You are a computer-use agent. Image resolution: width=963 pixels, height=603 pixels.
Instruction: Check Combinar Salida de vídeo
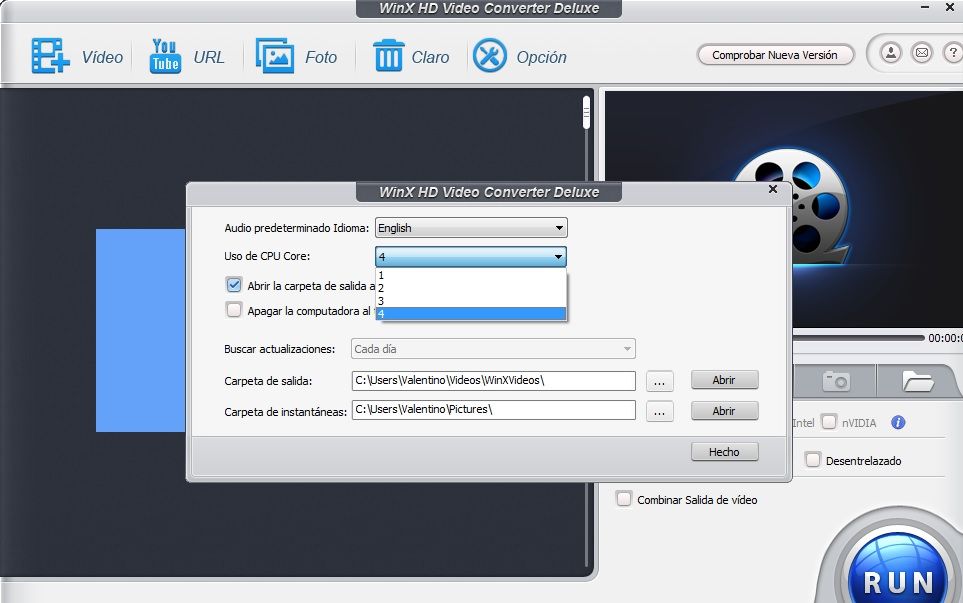[624, 499]
